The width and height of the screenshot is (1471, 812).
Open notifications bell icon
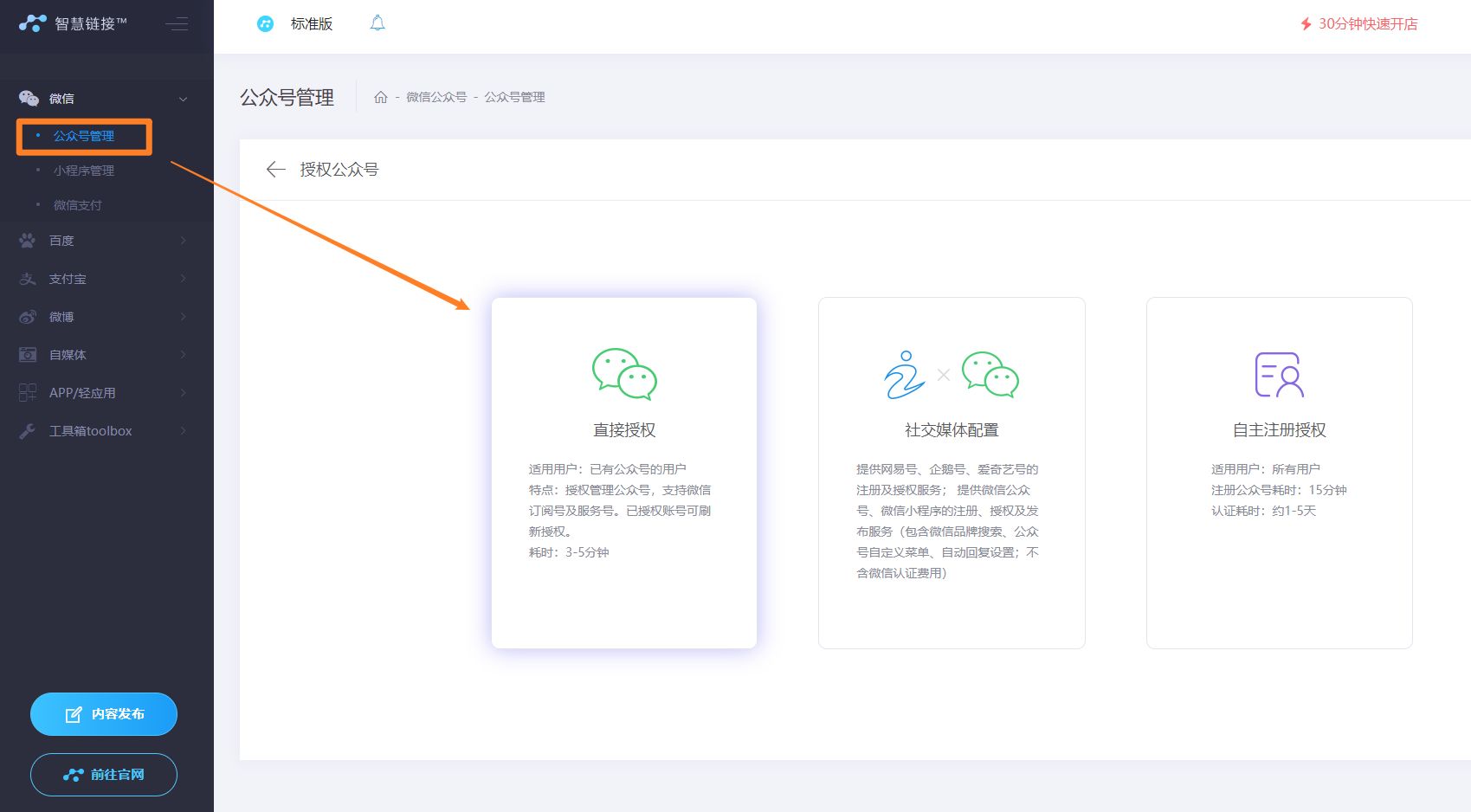(x=377, y=23)
